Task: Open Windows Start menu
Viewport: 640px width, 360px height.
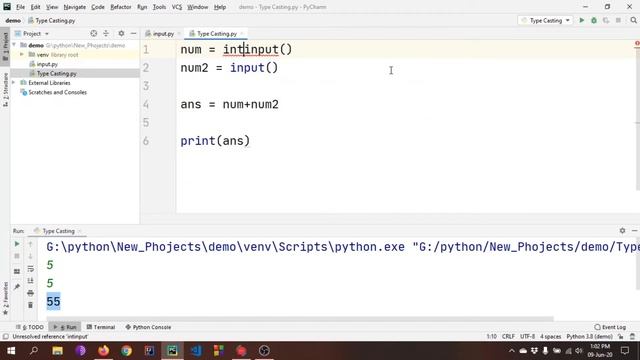Action: pyautogui.click(x=11, y=351)
